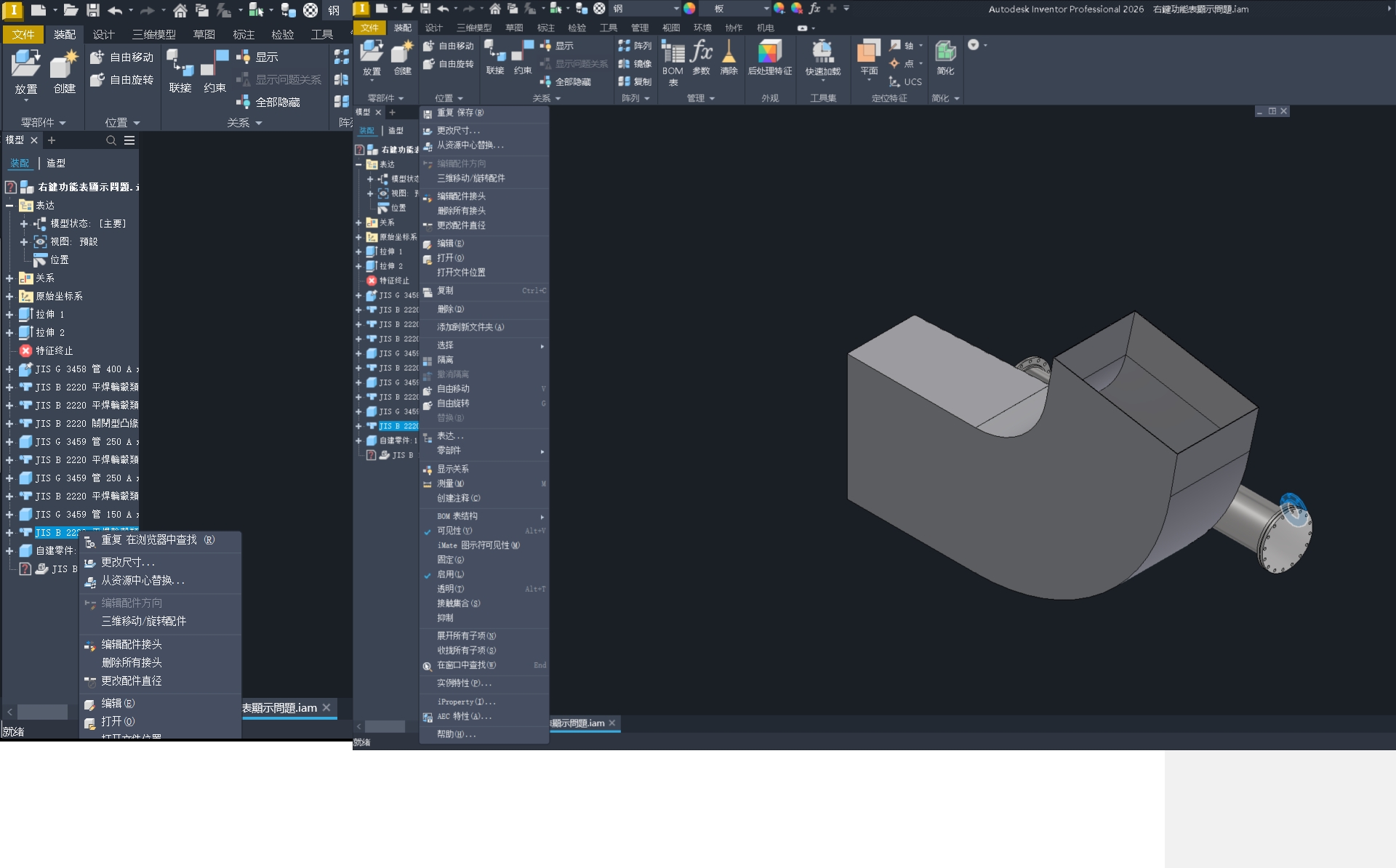The width and height of the screenshot is (1396, 868).
Task: Click the 镜像 mirror component tool
Action: (x=635, y=63)
